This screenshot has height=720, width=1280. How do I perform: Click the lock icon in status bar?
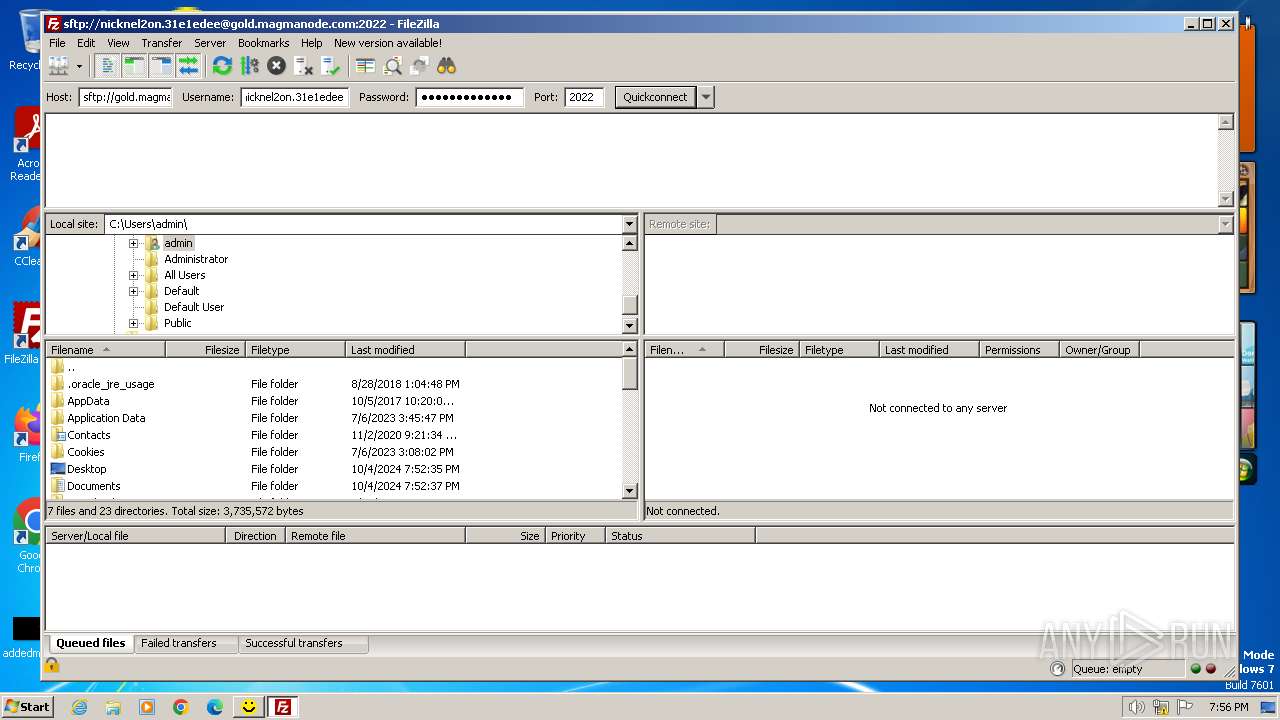(x=52, y=665)
